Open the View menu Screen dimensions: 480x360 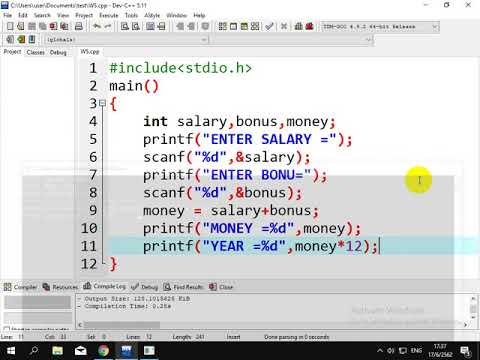[63, 15]
